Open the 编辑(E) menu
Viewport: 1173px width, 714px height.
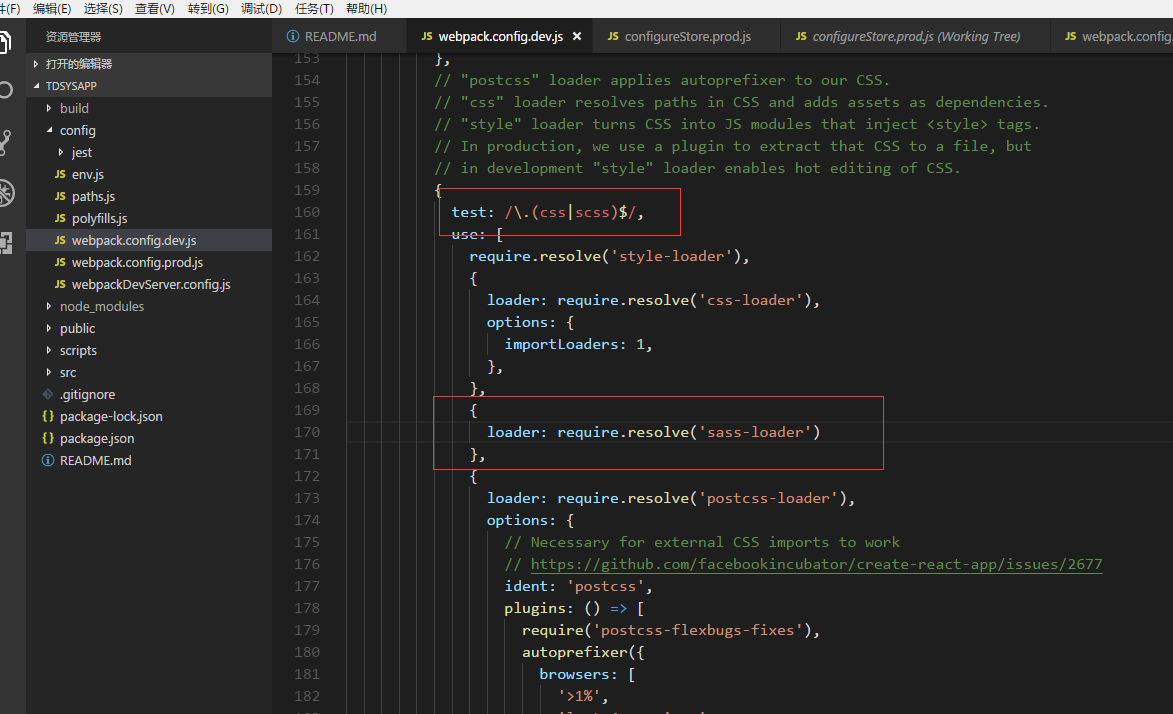click(x=52, y=9)
